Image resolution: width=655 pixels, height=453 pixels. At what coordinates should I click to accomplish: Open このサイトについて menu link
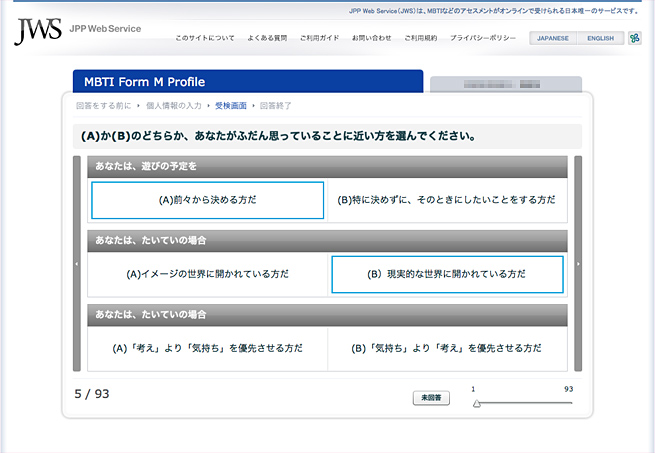tap(205, 38)
